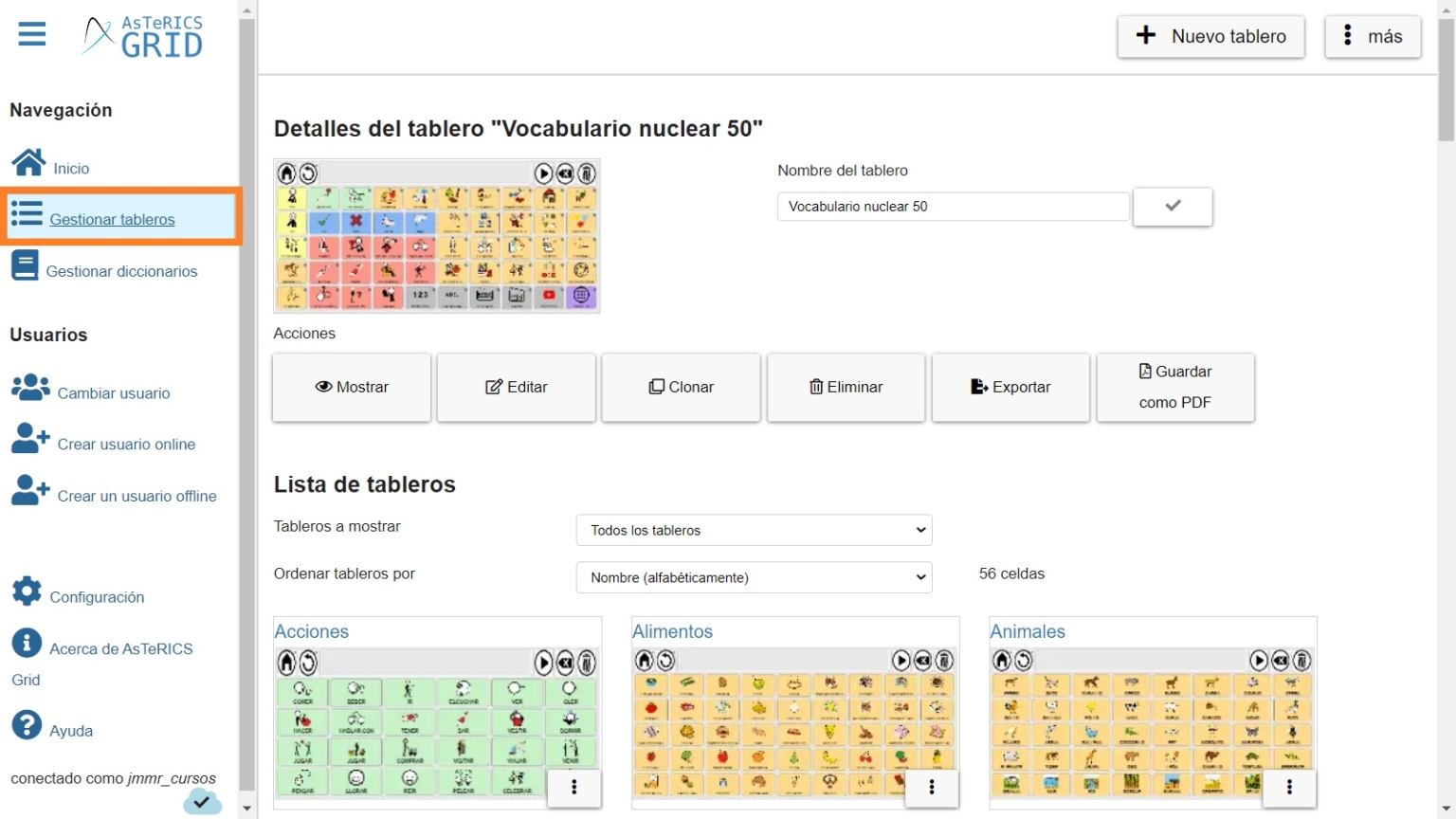Click the Acerca de AsTeRICS Grid info icon
The image size is (1456, 819).
tap(26, 644)
